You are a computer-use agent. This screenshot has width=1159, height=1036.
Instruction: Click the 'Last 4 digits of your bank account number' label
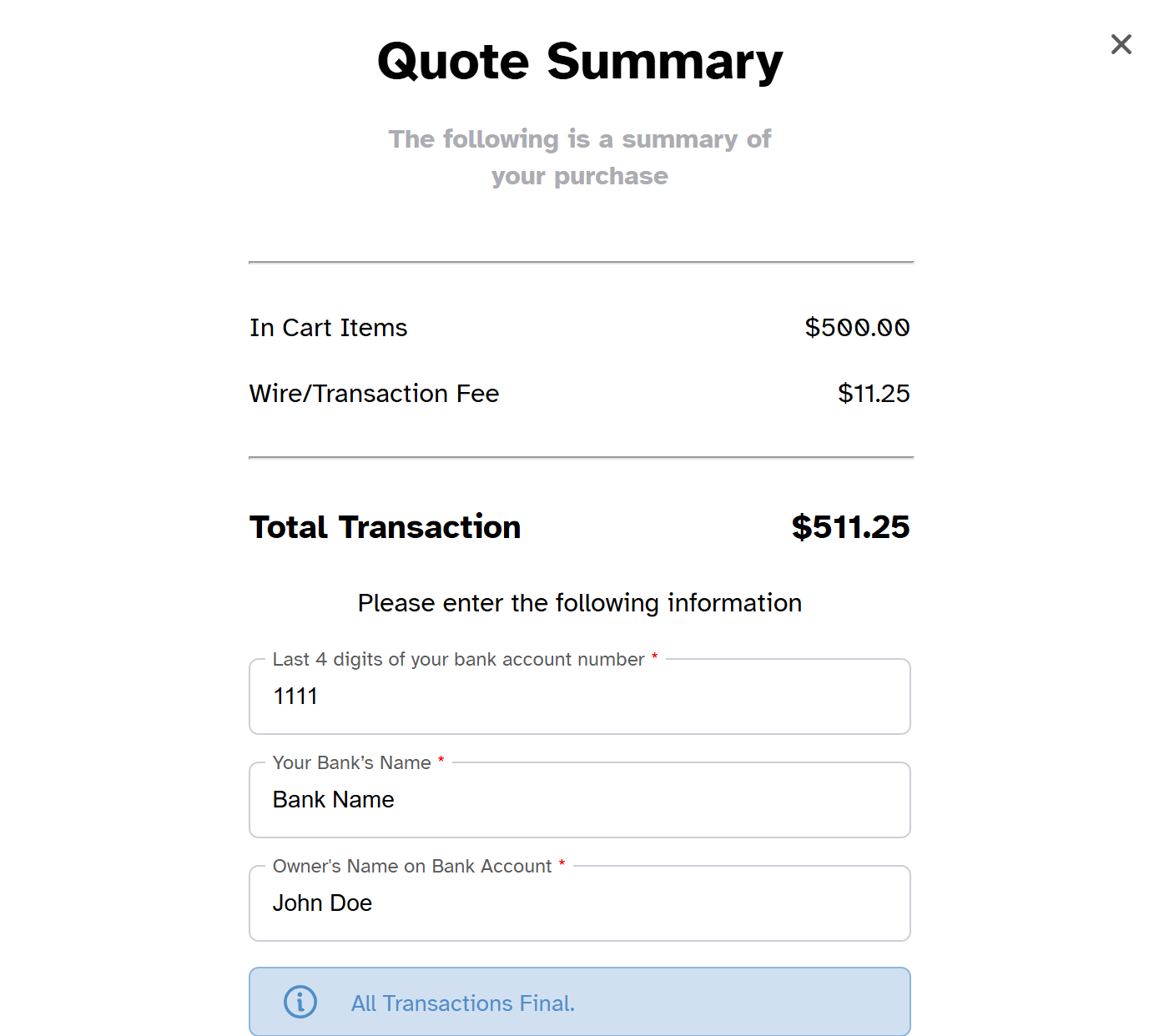point(458,659)
